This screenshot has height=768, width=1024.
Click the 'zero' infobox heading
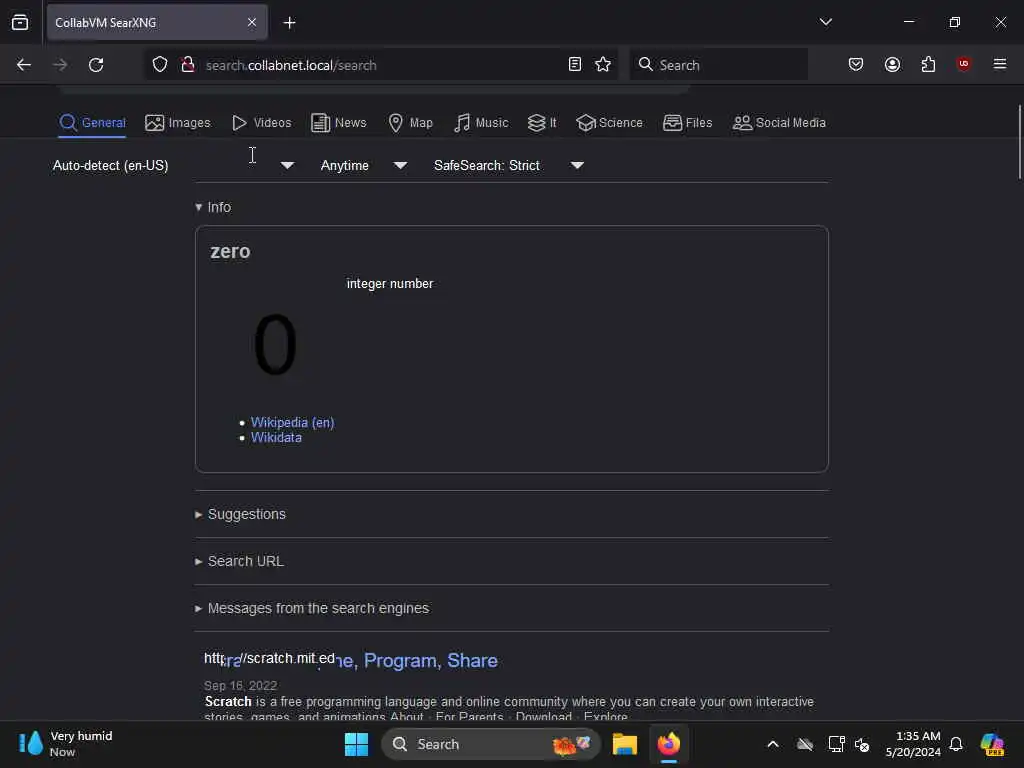(x=230, y=251)
